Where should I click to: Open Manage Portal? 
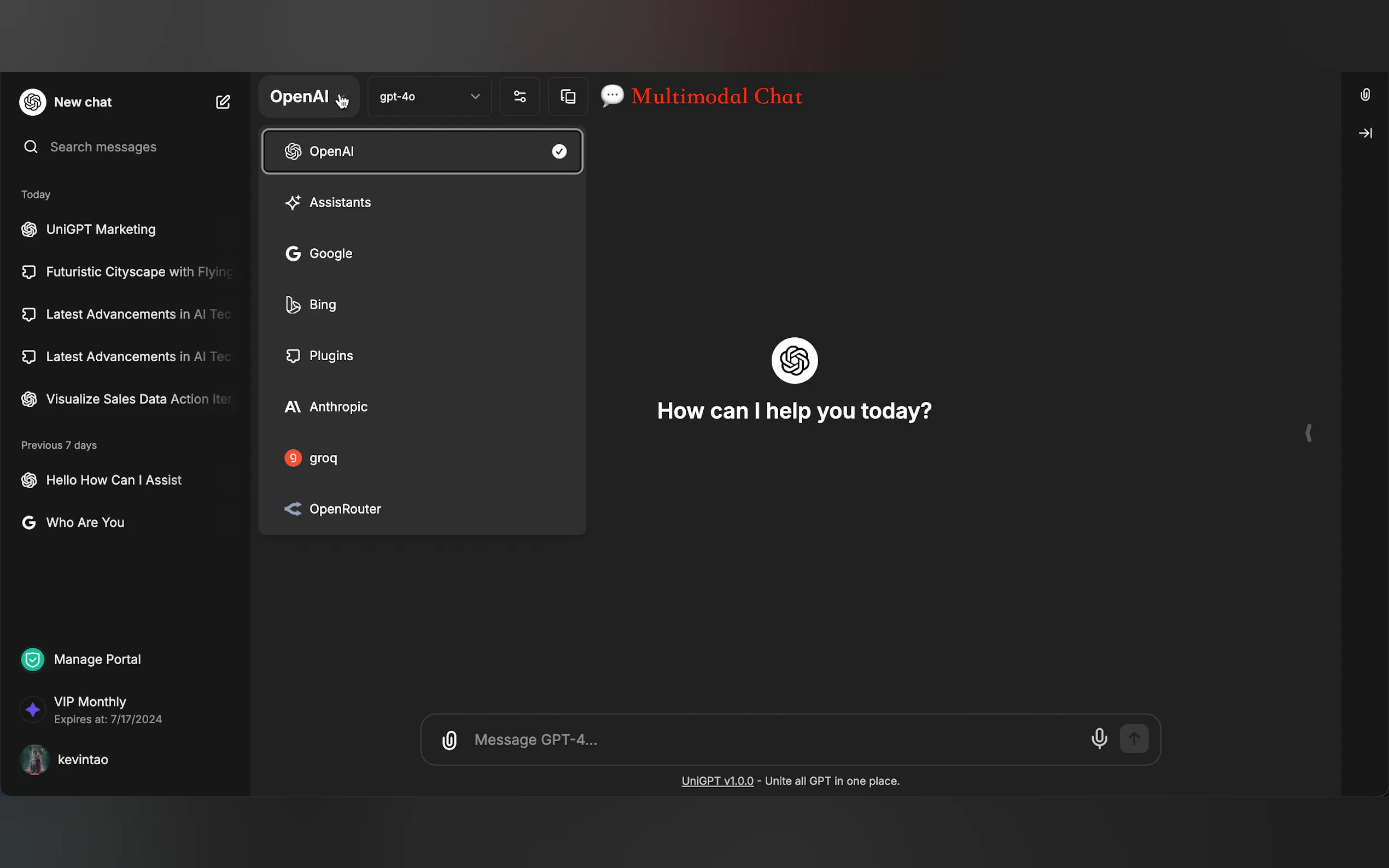[x=97, y=660]
